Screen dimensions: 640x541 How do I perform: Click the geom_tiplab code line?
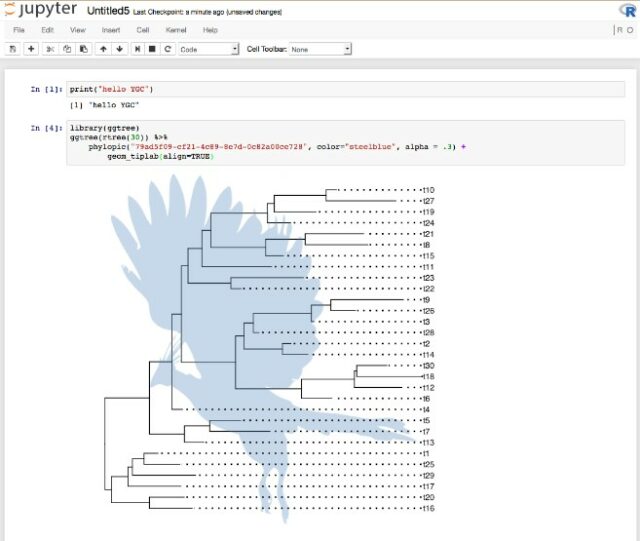(160, 156)
